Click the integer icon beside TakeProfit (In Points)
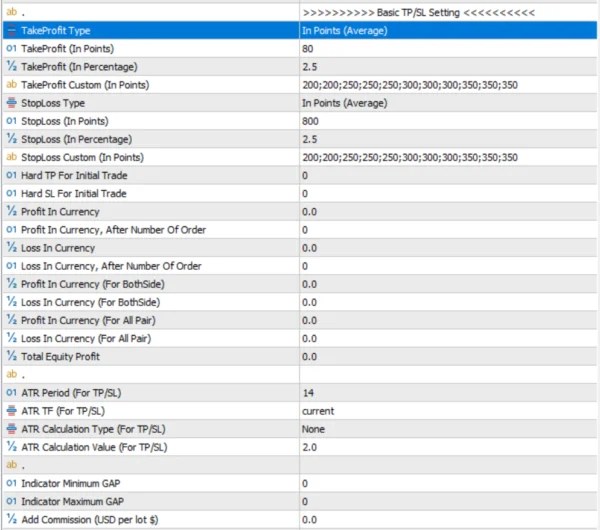 click(x=12, y=49)
